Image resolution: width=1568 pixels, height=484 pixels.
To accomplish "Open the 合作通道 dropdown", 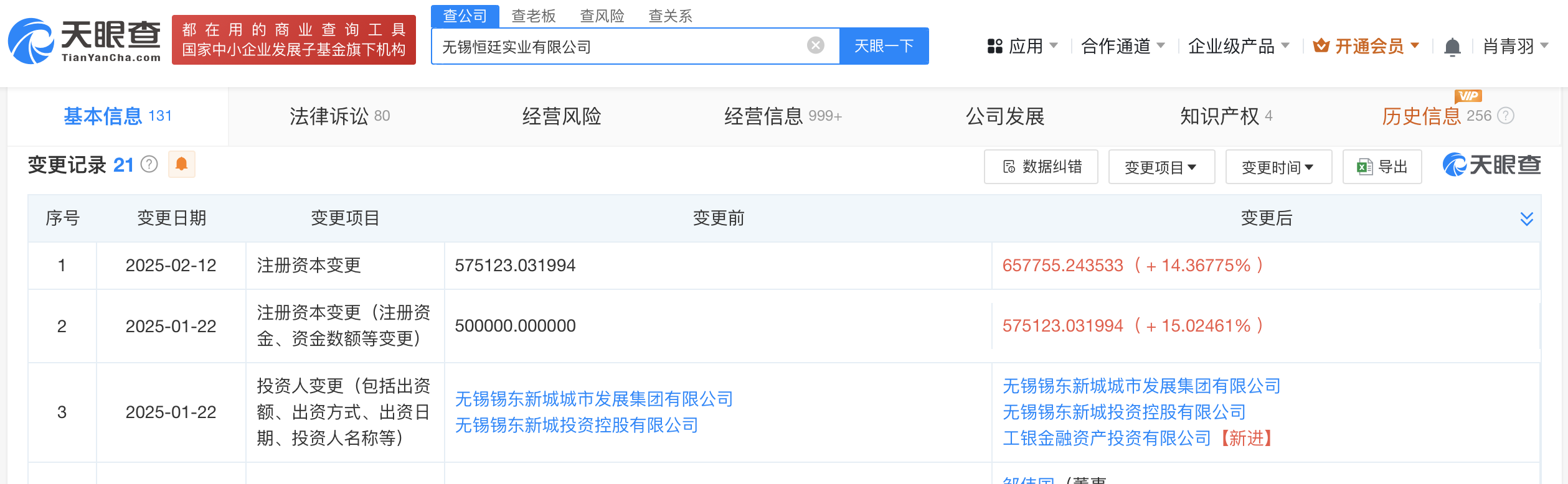I will click(1123, 46).
